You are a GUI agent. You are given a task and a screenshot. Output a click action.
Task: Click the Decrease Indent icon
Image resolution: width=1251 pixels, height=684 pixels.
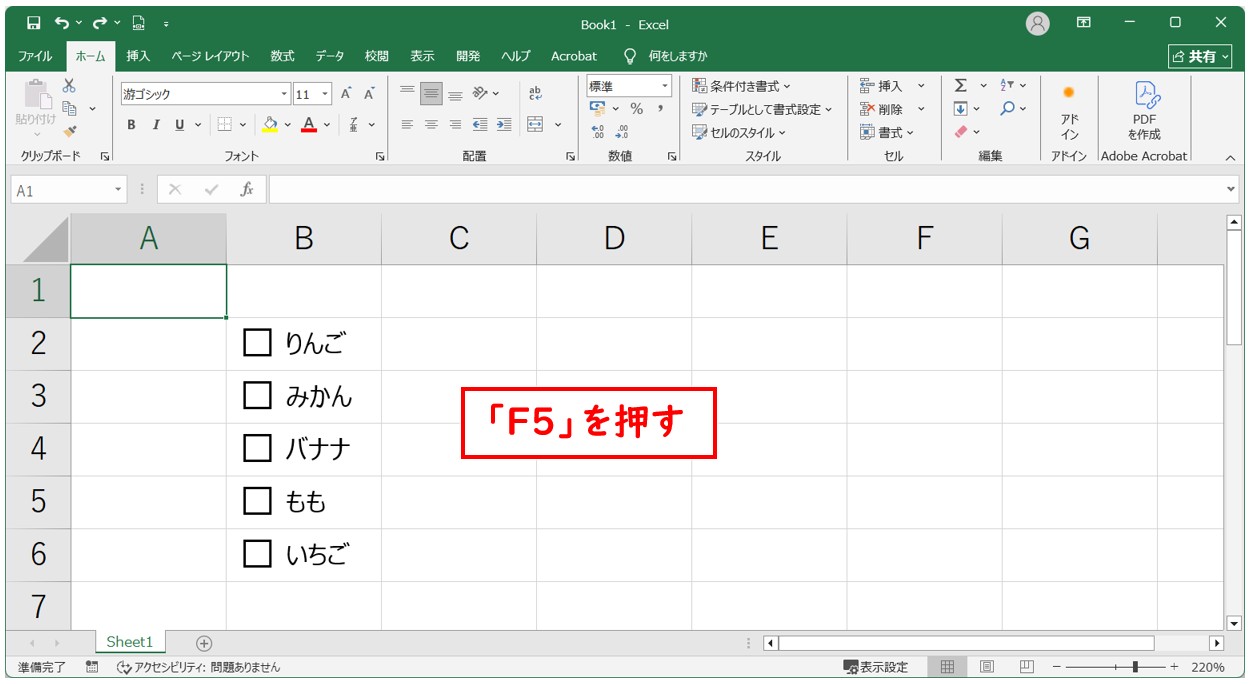[480, 125]
